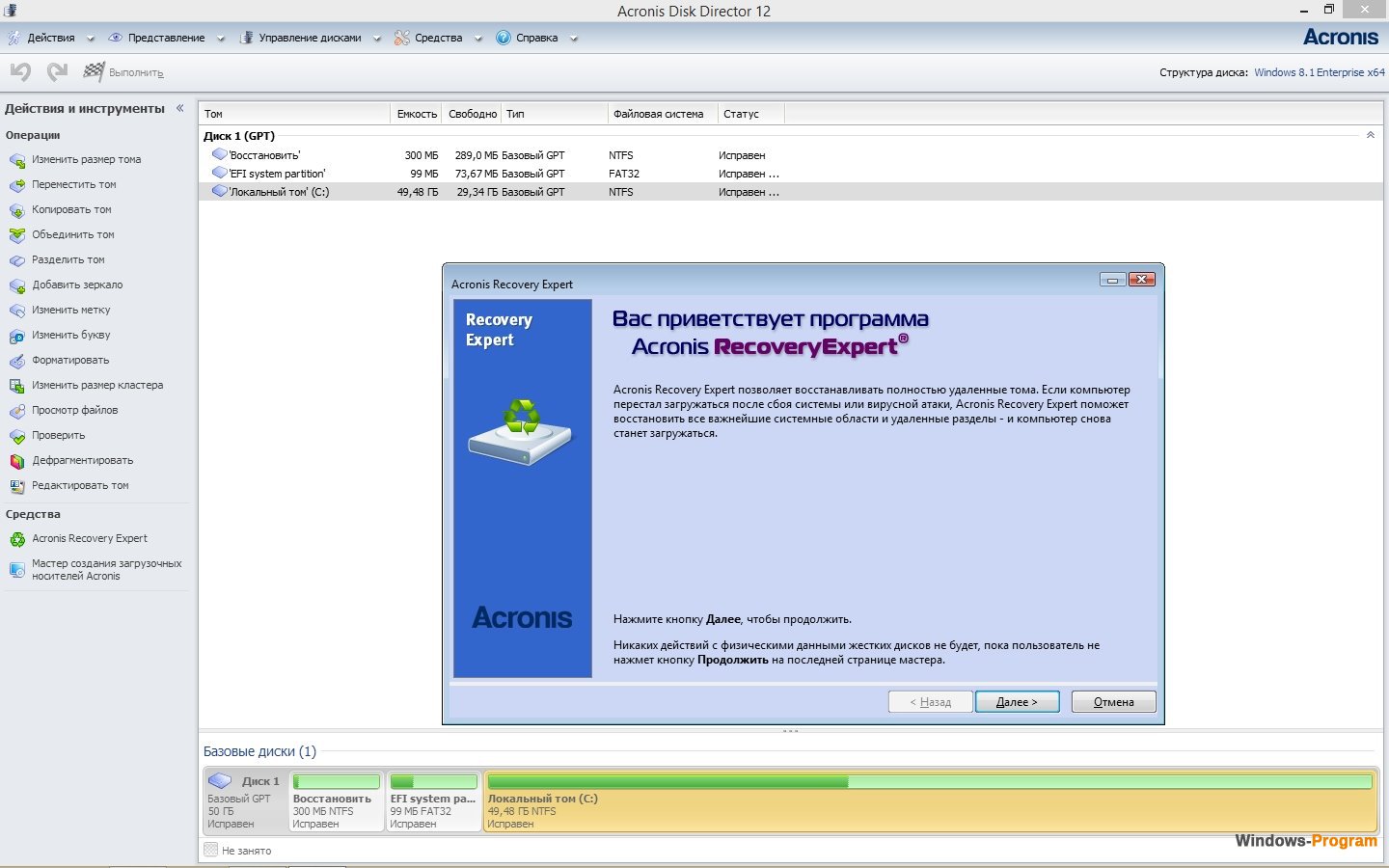
Task: Click the Проверить icon
Action: coord(17,436)
